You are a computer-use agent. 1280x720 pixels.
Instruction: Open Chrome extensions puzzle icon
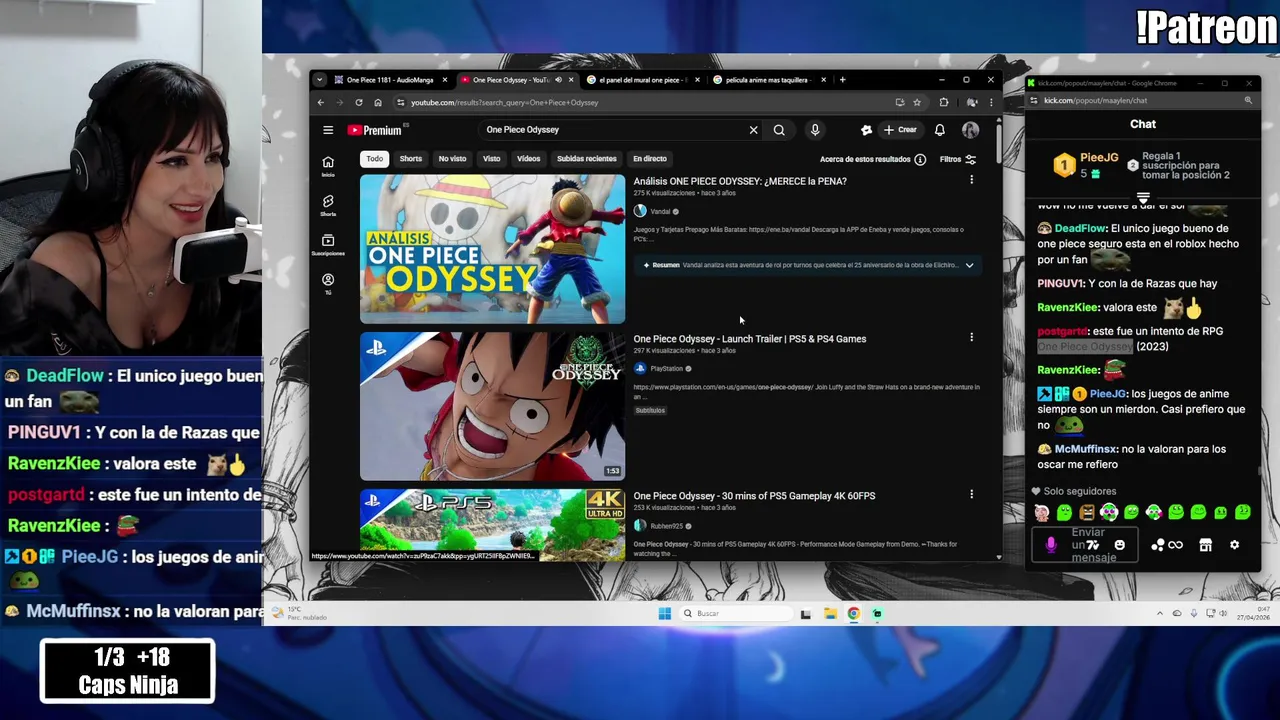pyautogui.click(x=944, y=102)
